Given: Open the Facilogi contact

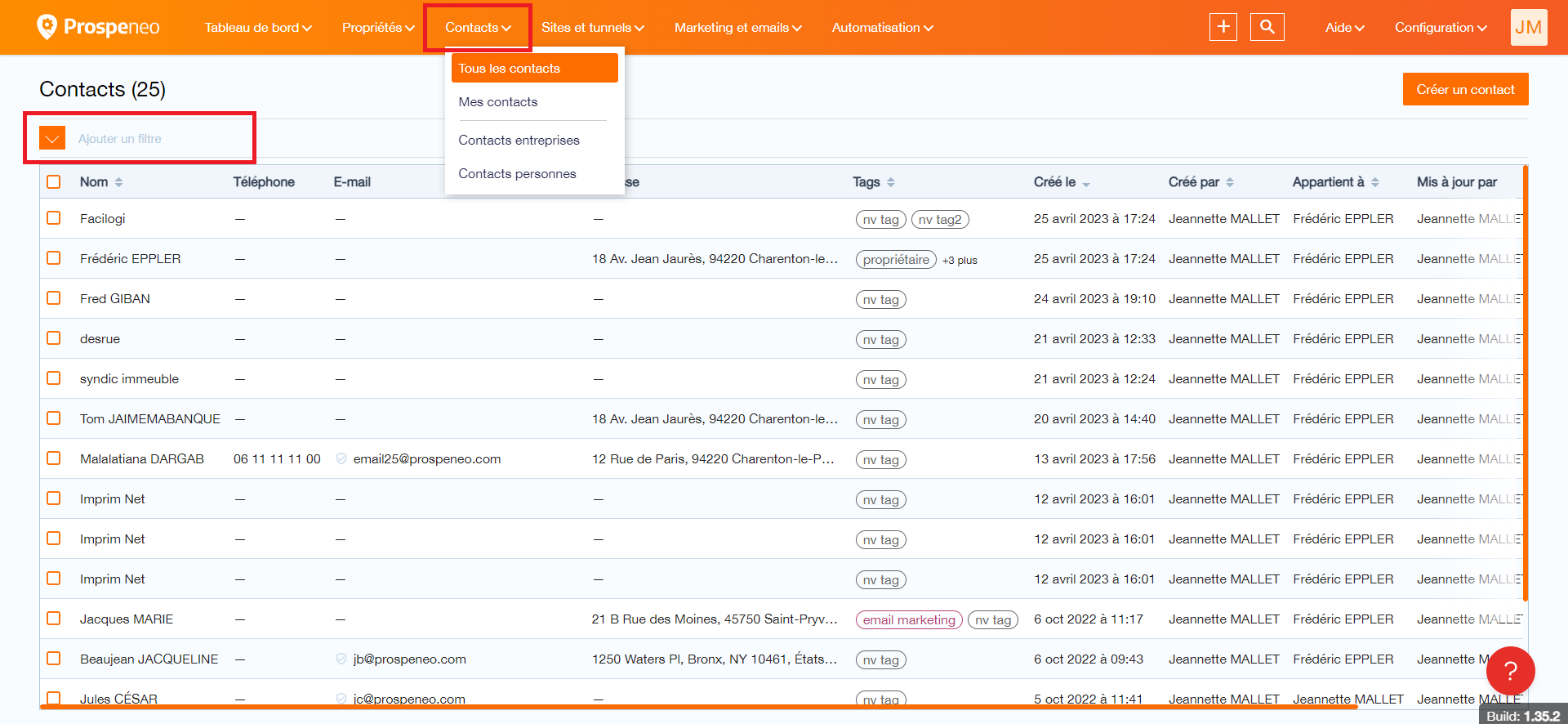Looking at the screenshot, I should [102, 218].
